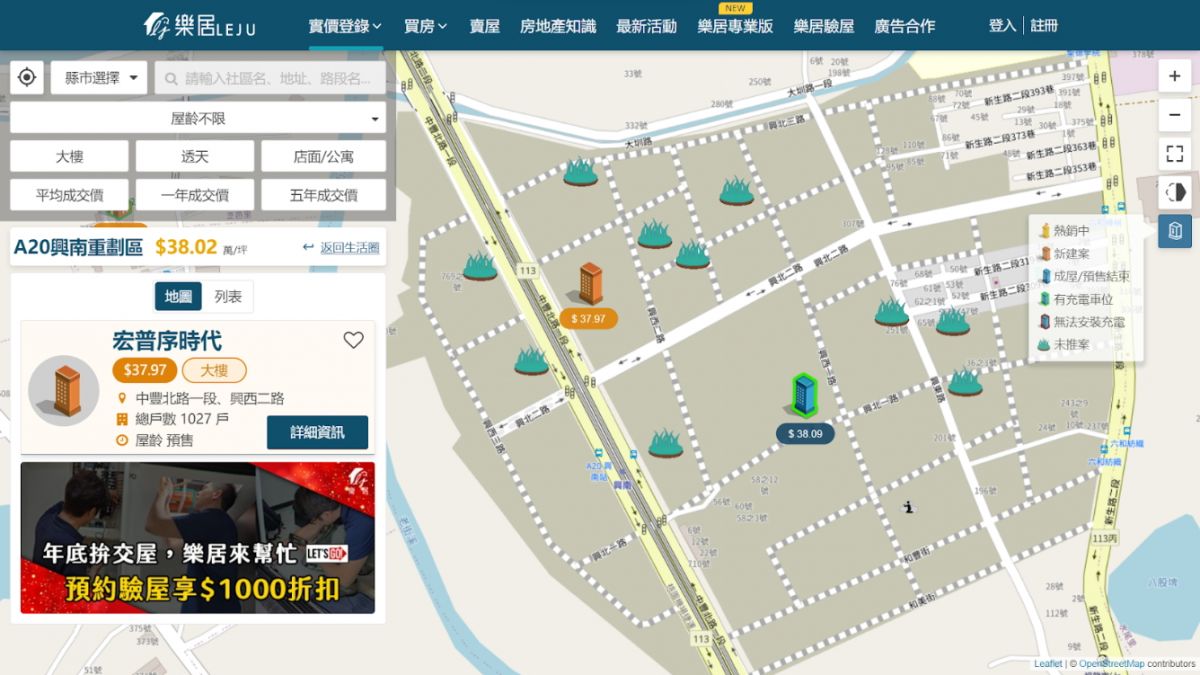Select 五年成交價 price mode
Viewport: 1200px width, 675px height.
coord(323,195)
